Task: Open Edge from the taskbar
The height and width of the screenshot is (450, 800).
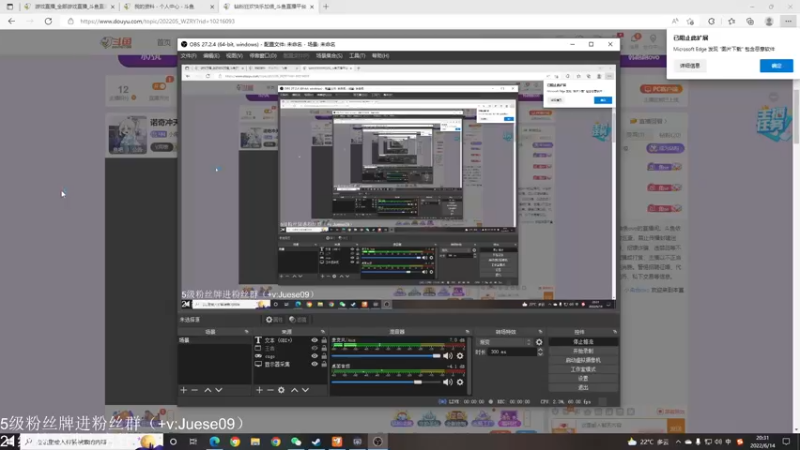Action: tap(214, 442)
